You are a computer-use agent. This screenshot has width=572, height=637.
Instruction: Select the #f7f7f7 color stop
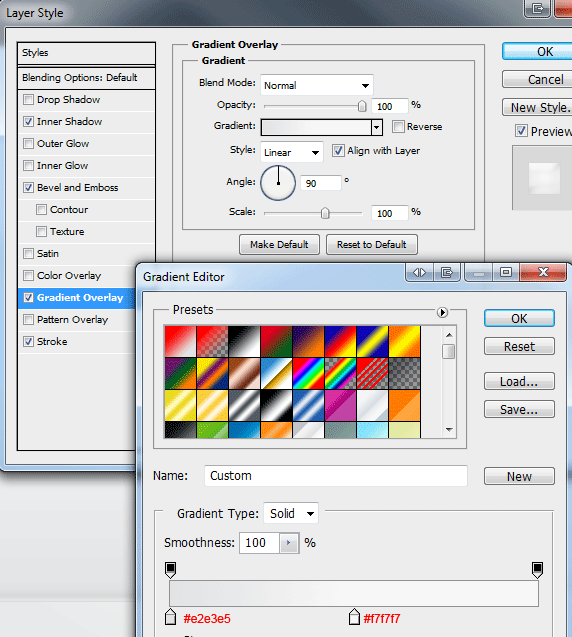354,616
